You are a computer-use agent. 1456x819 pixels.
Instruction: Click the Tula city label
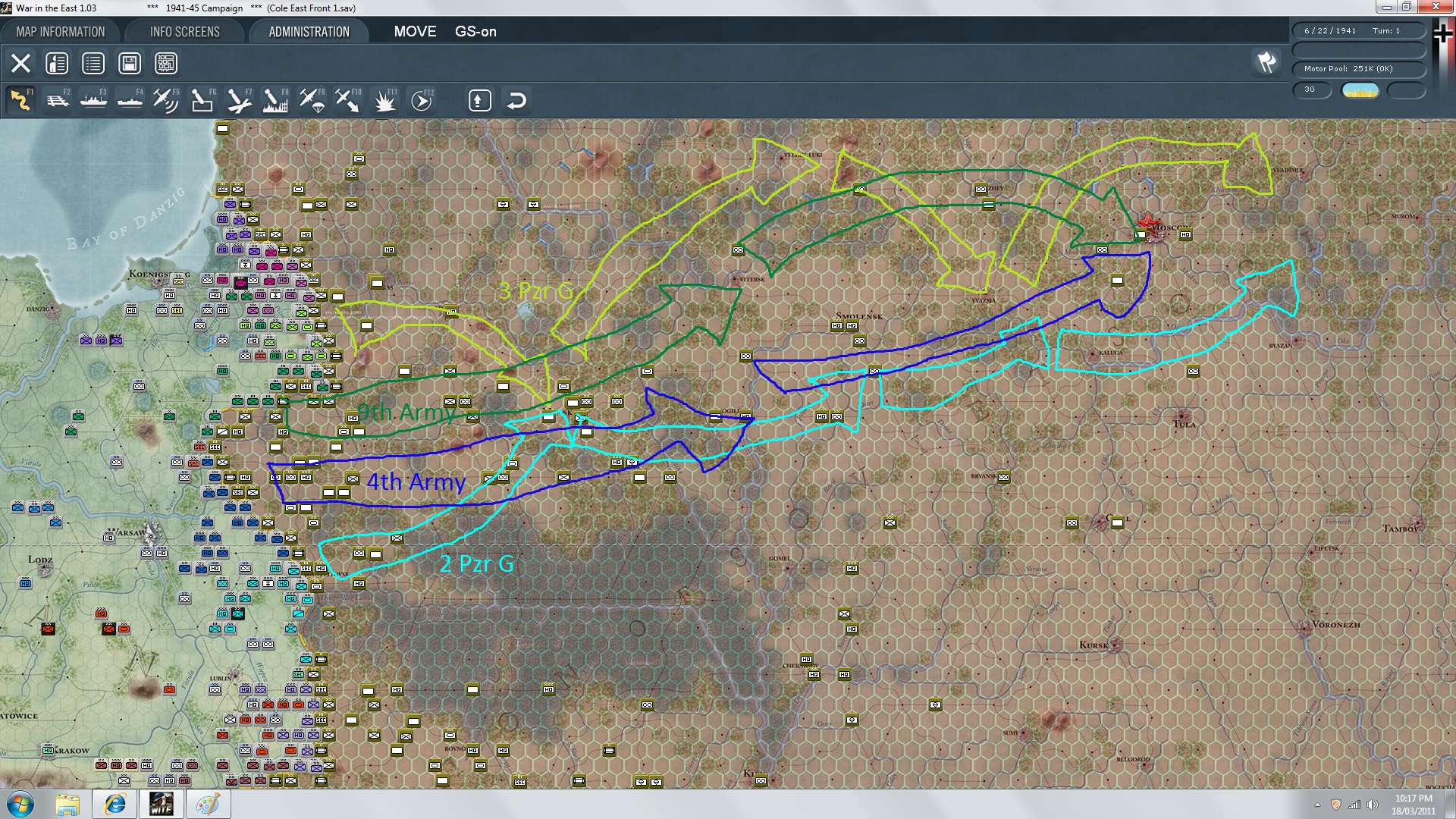click(x=1184, y=424)
